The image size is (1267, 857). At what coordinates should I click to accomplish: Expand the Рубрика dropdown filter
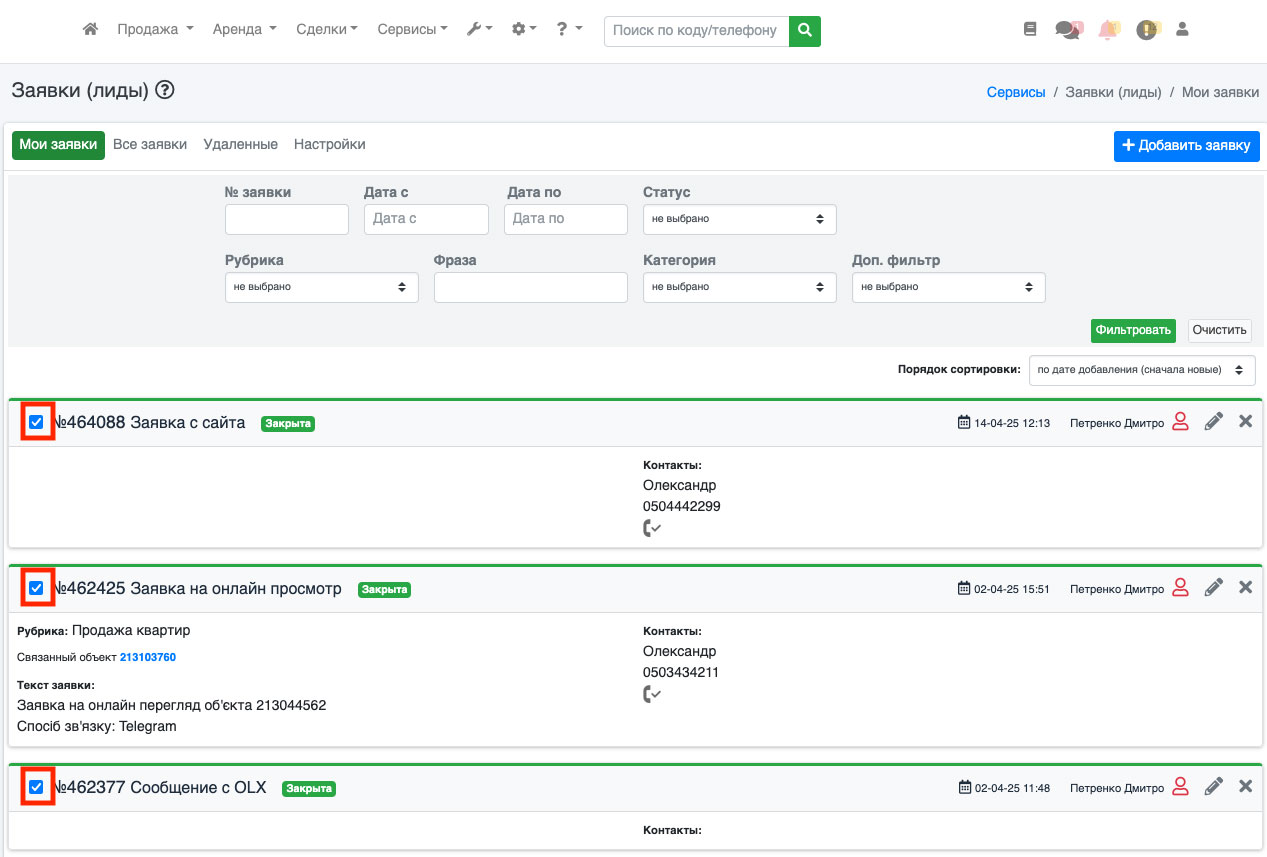[x=321, y=287]
